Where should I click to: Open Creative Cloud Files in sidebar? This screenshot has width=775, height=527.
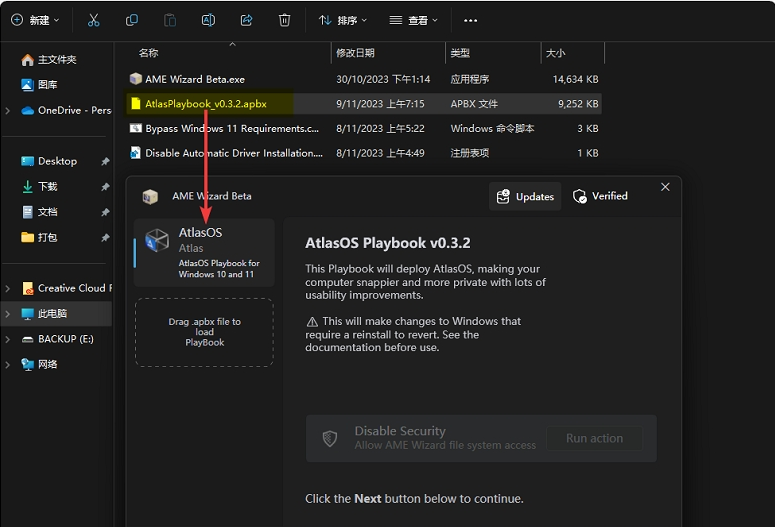click(67, 288)
